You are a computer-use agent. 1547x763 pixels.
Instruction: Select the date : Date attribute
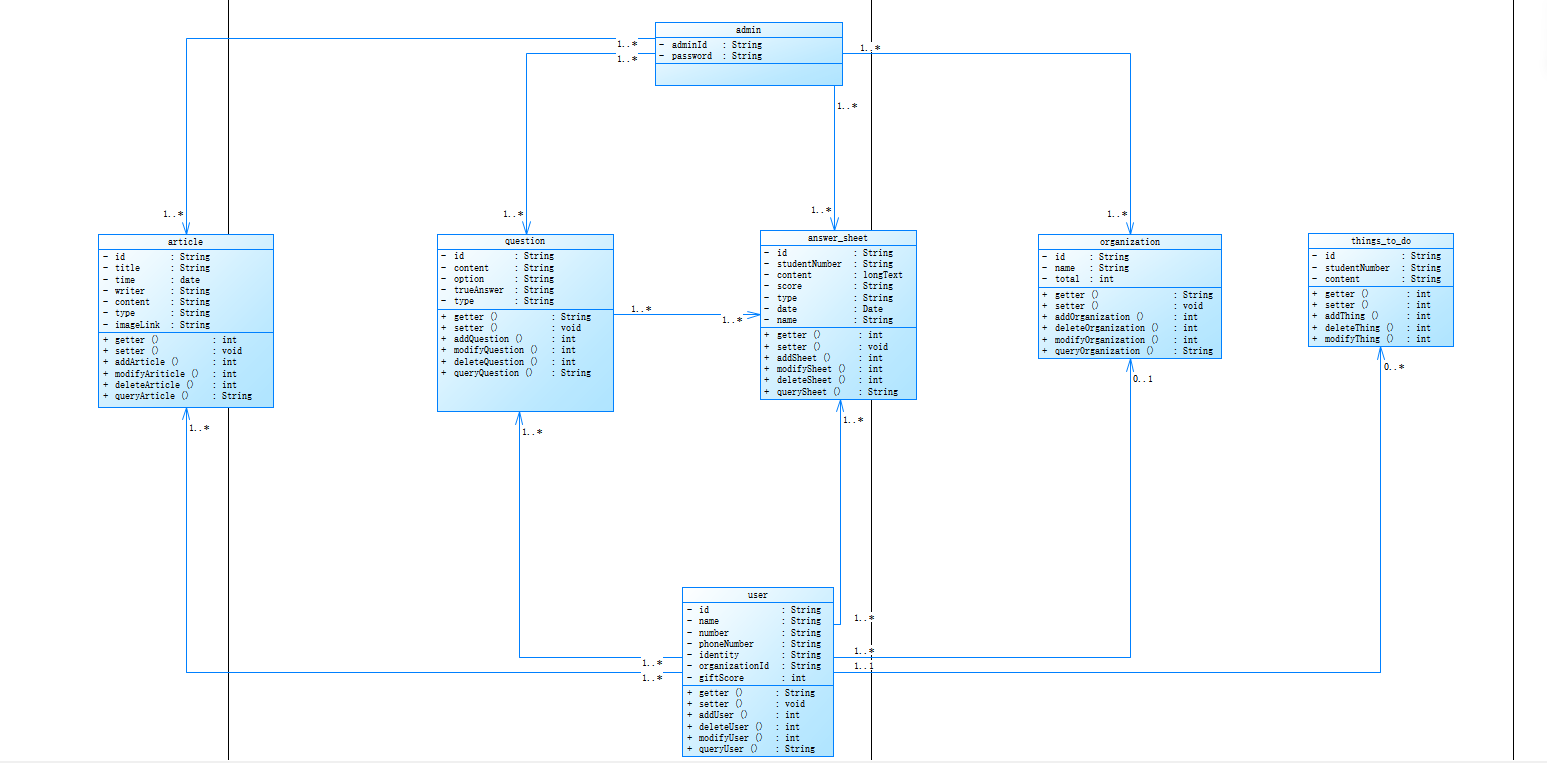(x=824, y=309)
